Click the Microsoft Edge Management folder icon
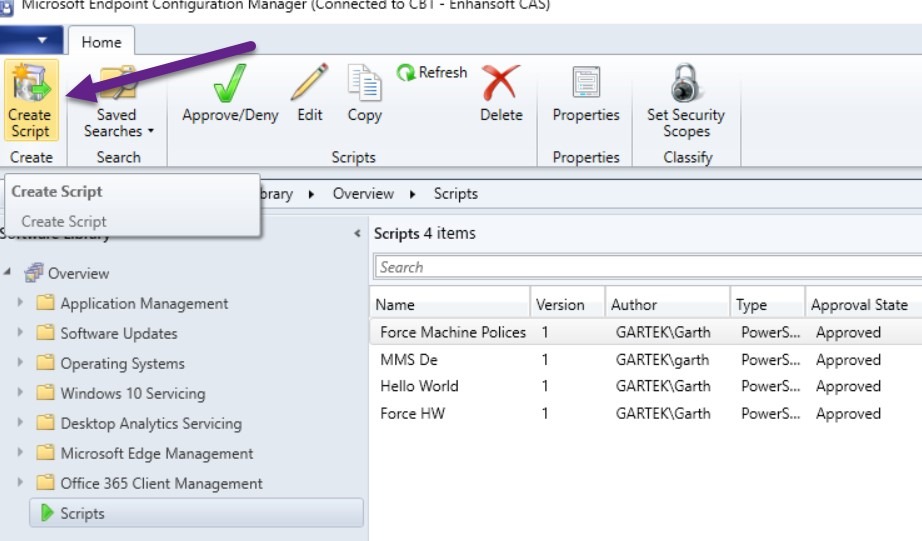922x541 pixels. pos(45,453)
